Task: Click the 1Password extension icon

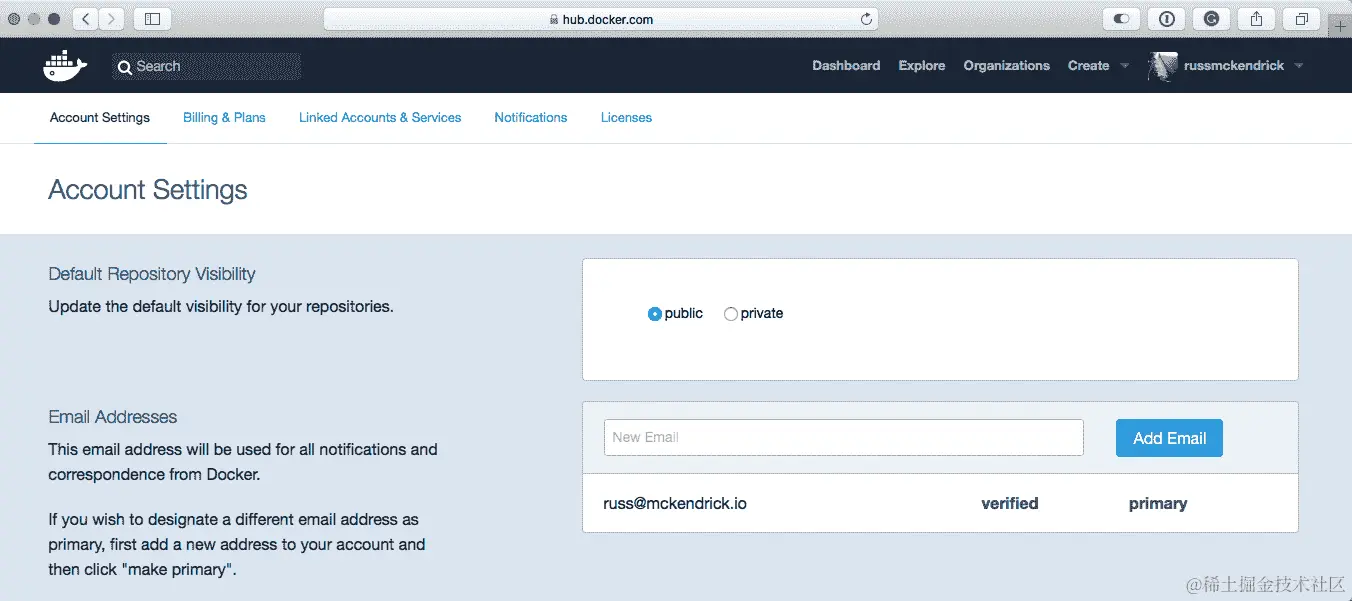Action: pos(1167,18)
